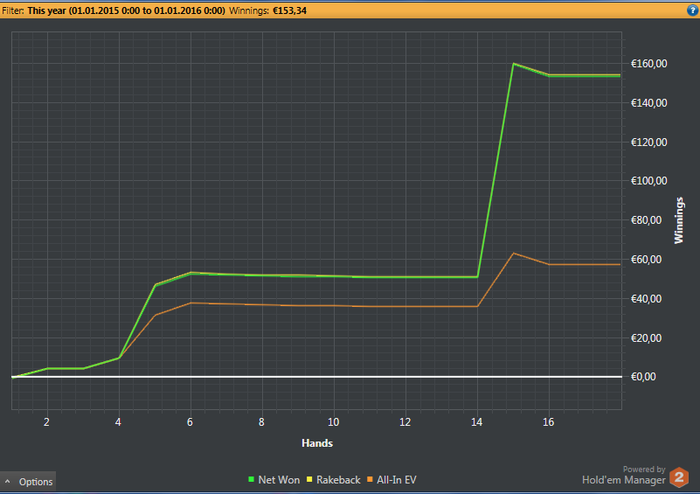Screen dimensions: 700x494
Task: Click the hand number 8 axis label
Action: 261,422
